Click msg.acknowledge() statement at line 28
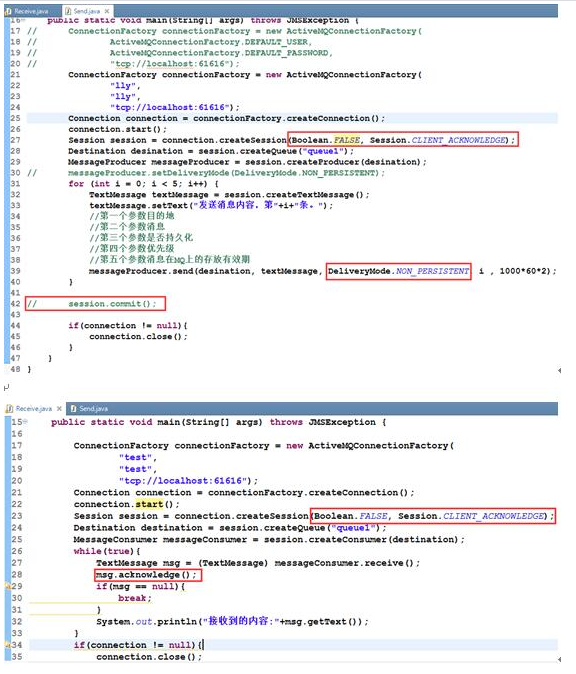The width and height of the screenshot is (576, 674). tap(148, 575)
